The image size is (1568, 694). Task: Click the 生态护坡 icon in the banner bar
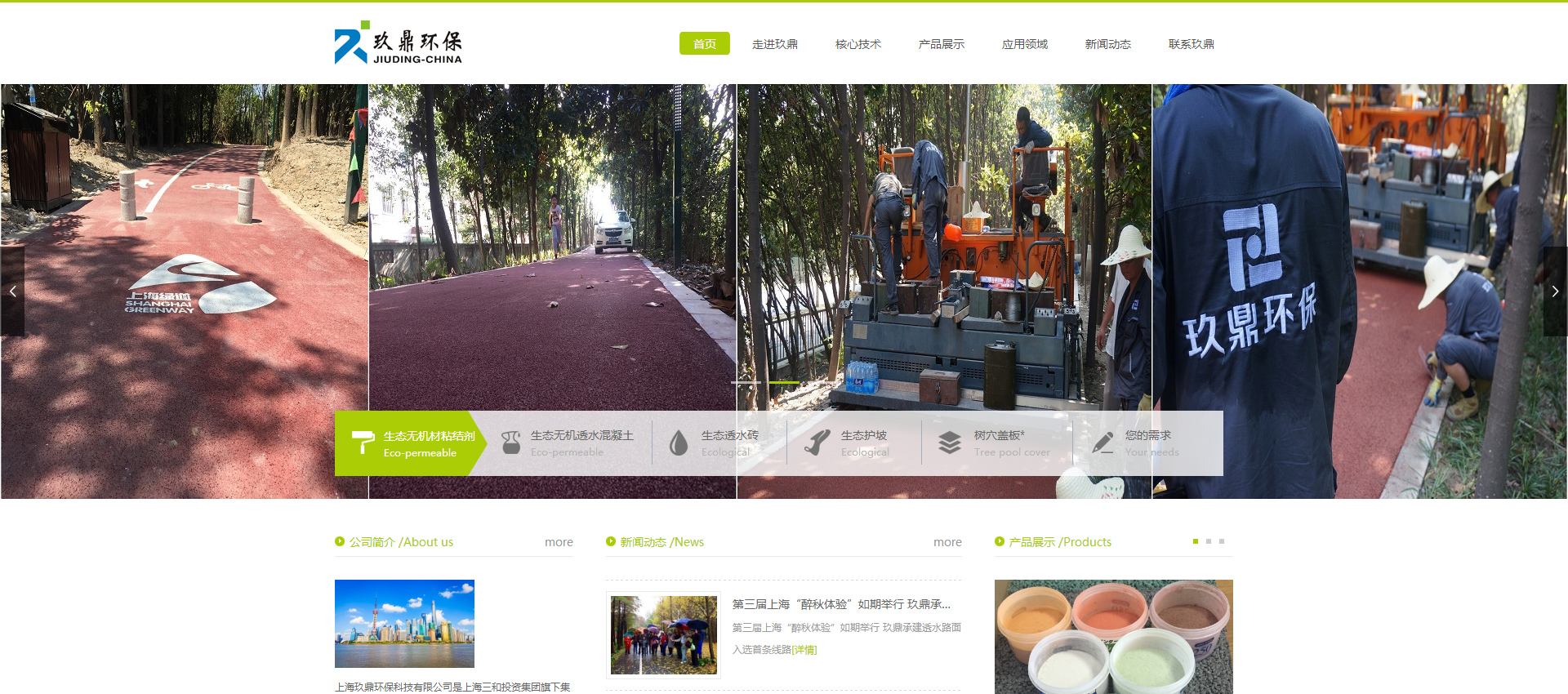point(817,443)
